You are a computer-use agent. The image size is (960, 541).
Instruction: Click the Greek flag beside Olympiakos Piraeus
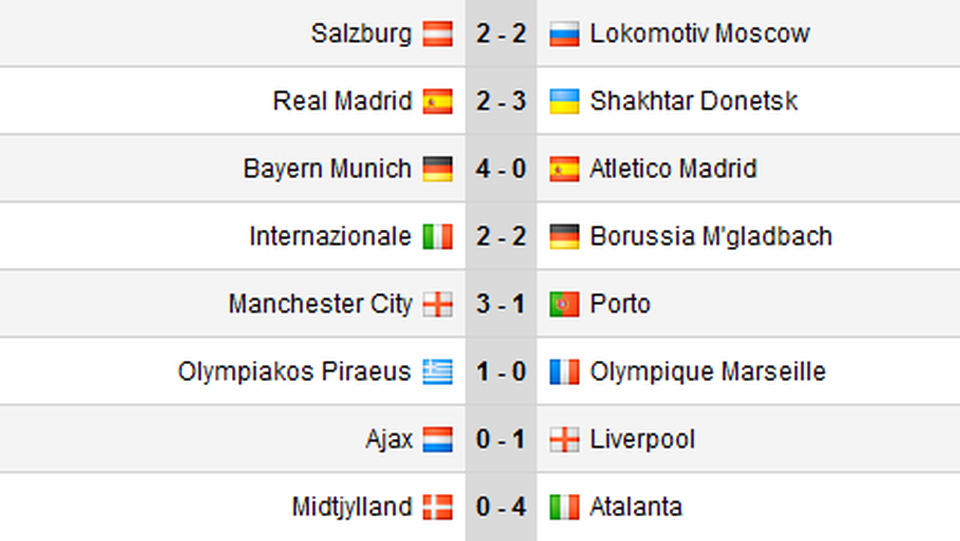[x=438, y=372]
